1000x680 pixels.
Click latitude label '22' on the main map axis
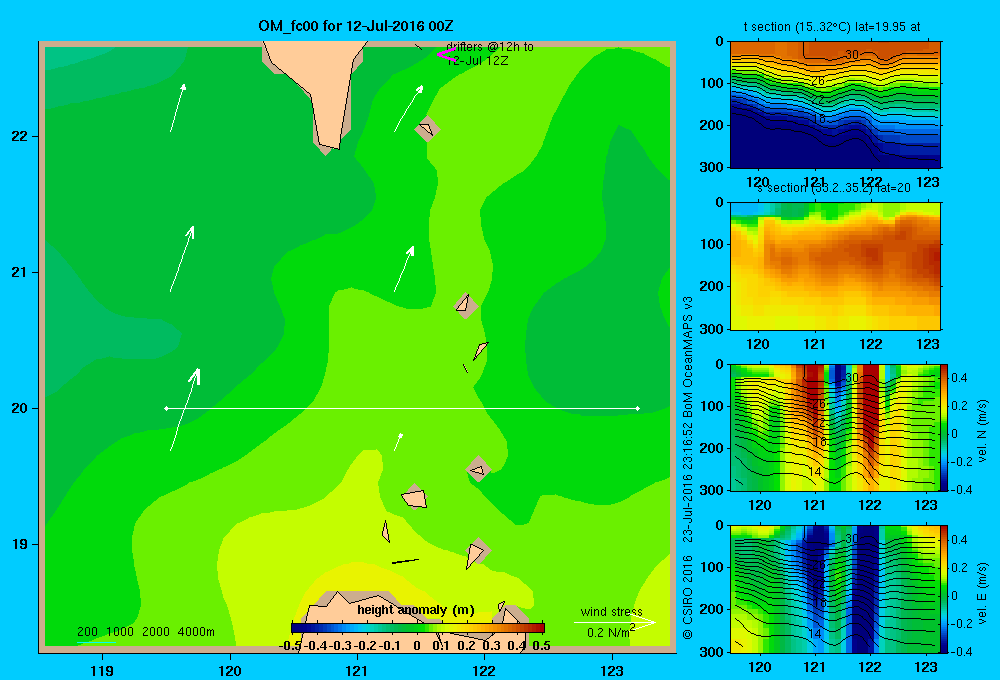[20, 137]
